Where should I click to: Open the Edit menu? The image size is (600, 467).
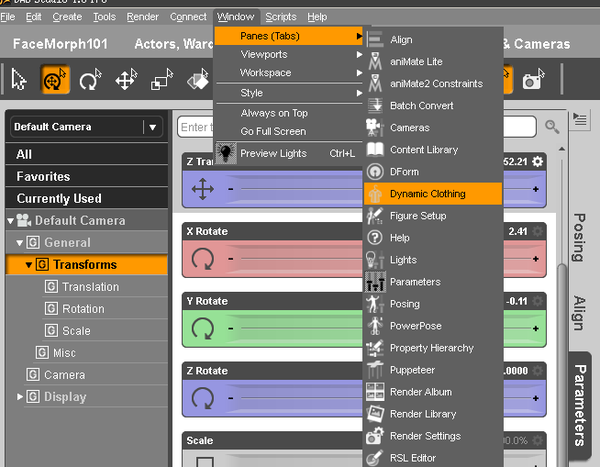(x=33, y=17)
